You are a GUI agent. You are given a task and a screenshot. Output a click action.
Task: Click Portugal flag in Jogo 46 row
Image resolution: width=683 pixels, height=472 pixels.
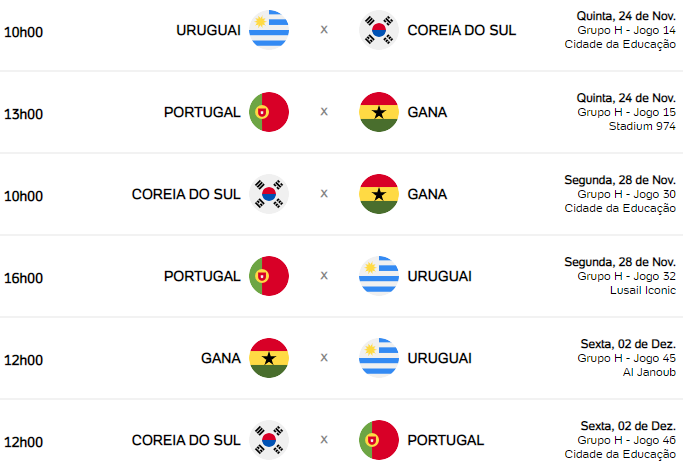[379, 440]
